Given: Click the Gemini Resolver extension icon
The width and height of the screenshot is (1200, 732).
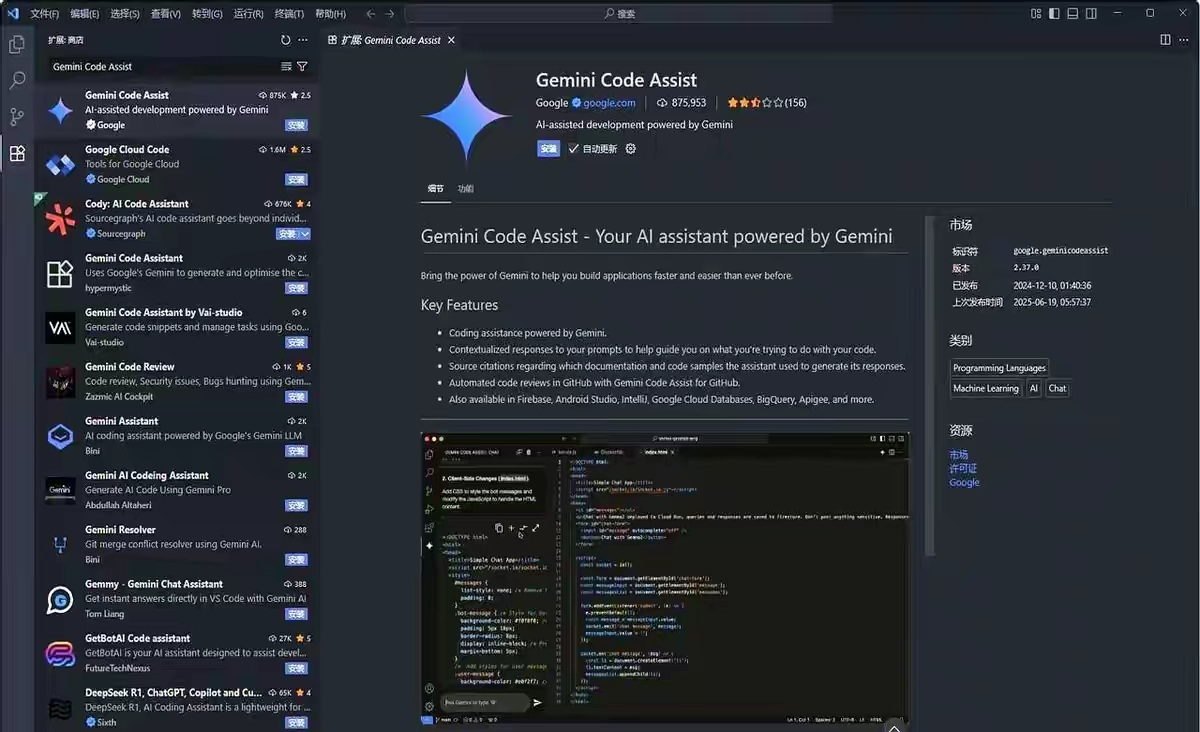Looking at the screenshot, I should tap(60, 545).
